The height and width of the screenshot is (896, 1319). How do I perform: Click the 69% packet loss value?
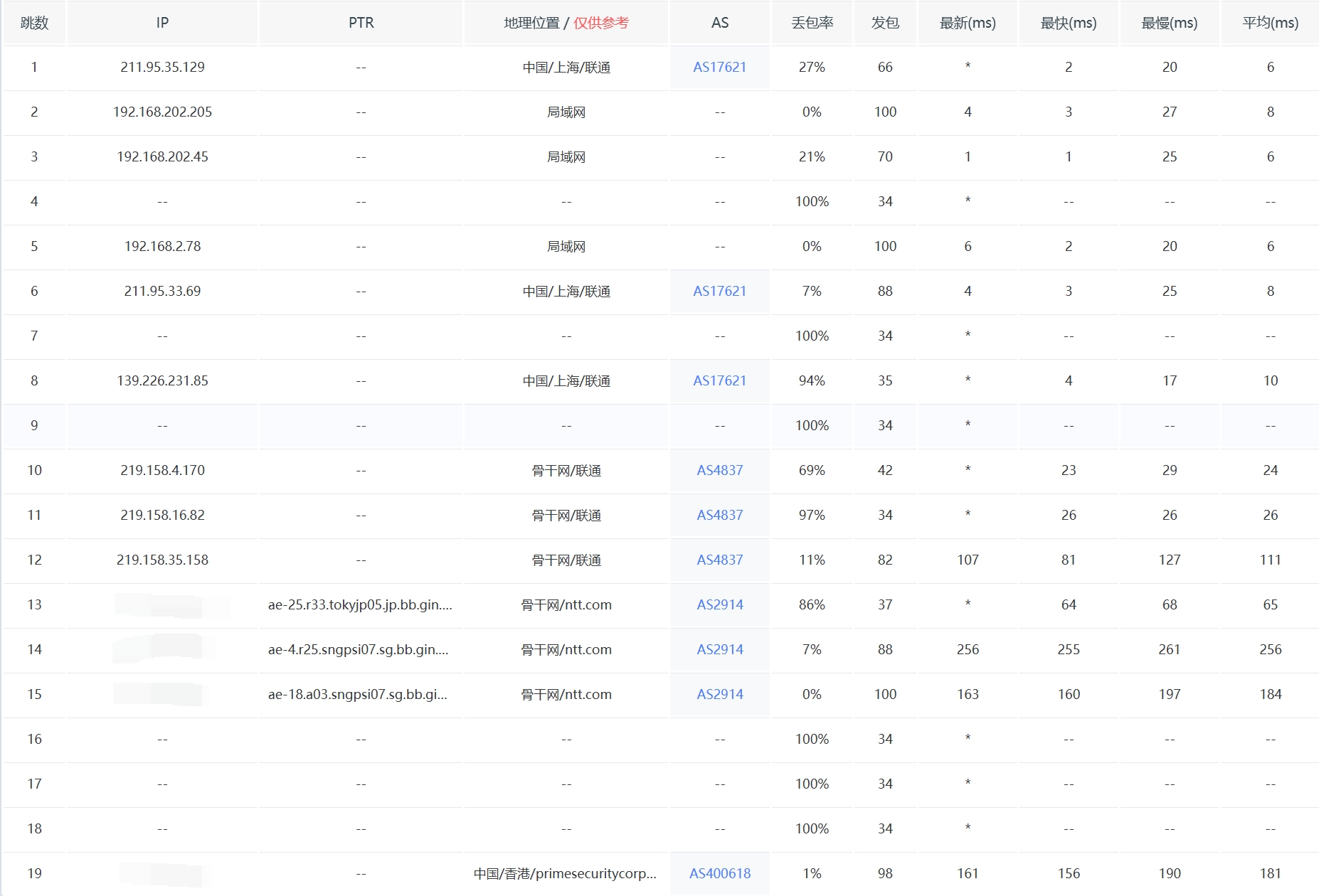(x=812, y=470)
